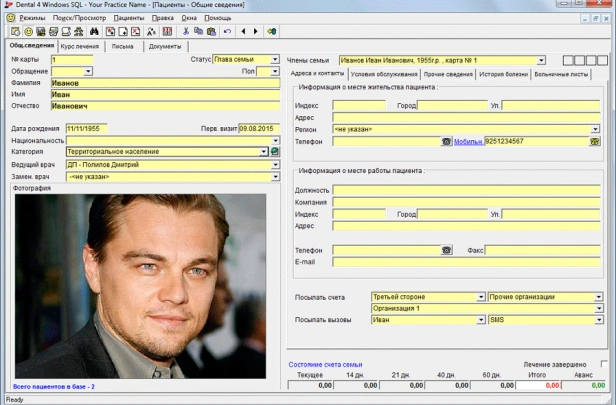
Task: Click the smiley face toolbar icon
Action: tap(28, 31)
